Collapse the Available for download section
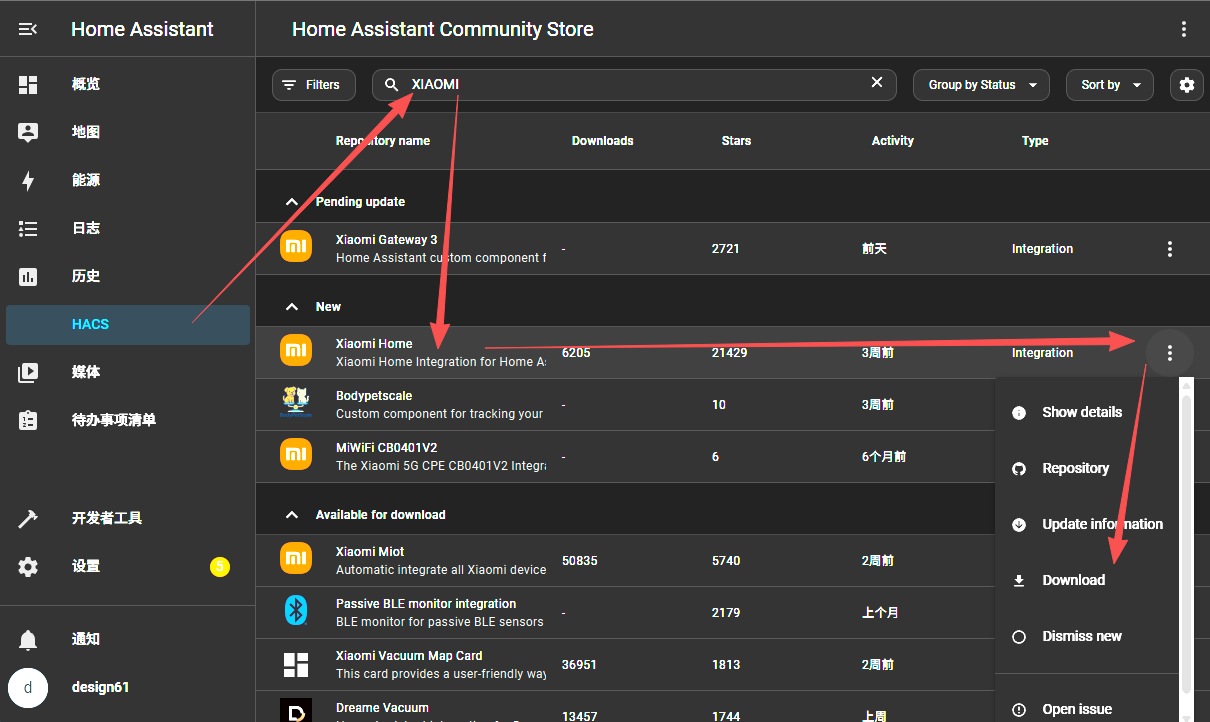This screenshot has width=1210, height=722. click(292, 514)
